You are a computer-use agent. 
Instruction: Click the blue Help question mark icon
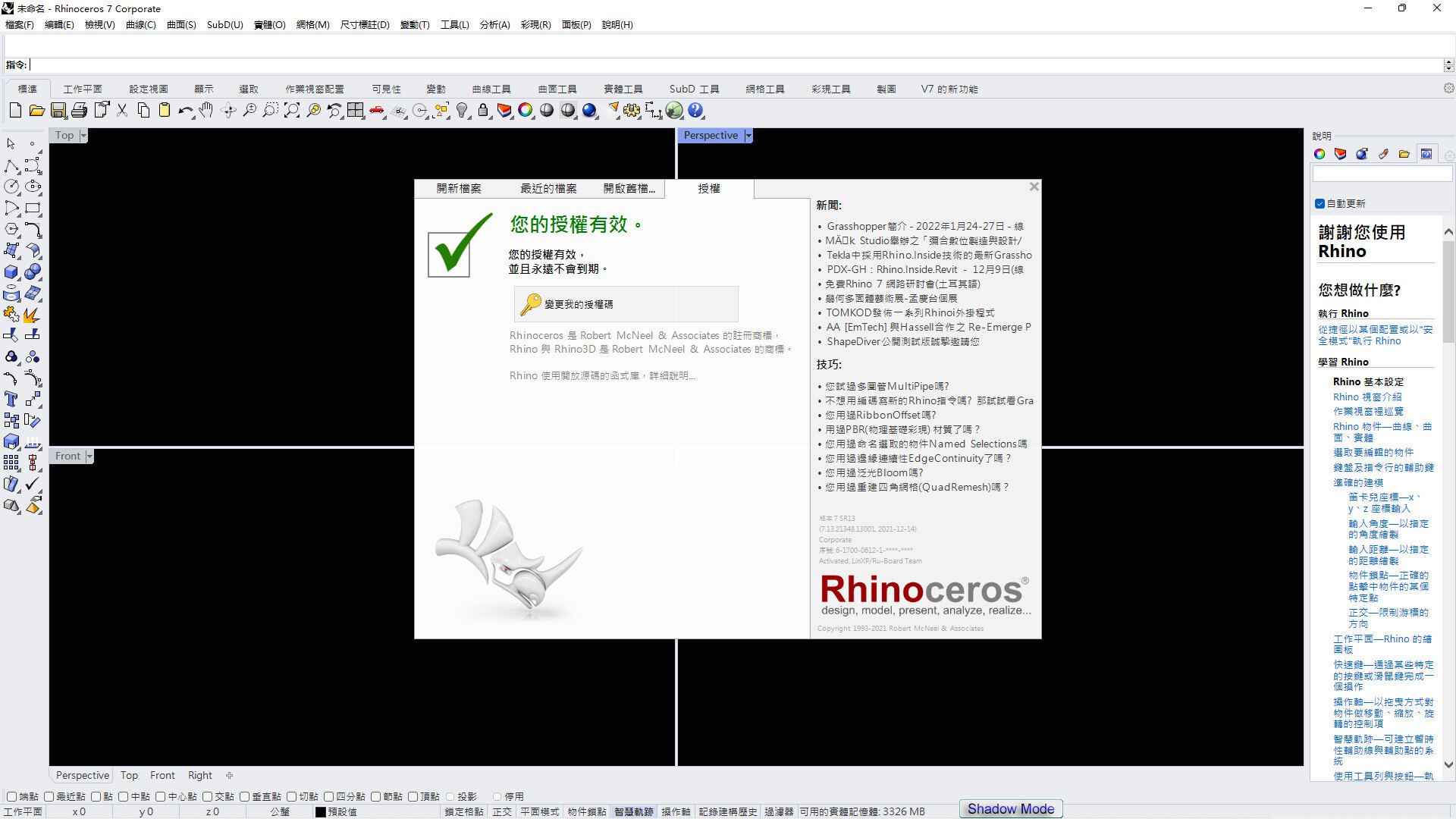[x=695, y=111]
